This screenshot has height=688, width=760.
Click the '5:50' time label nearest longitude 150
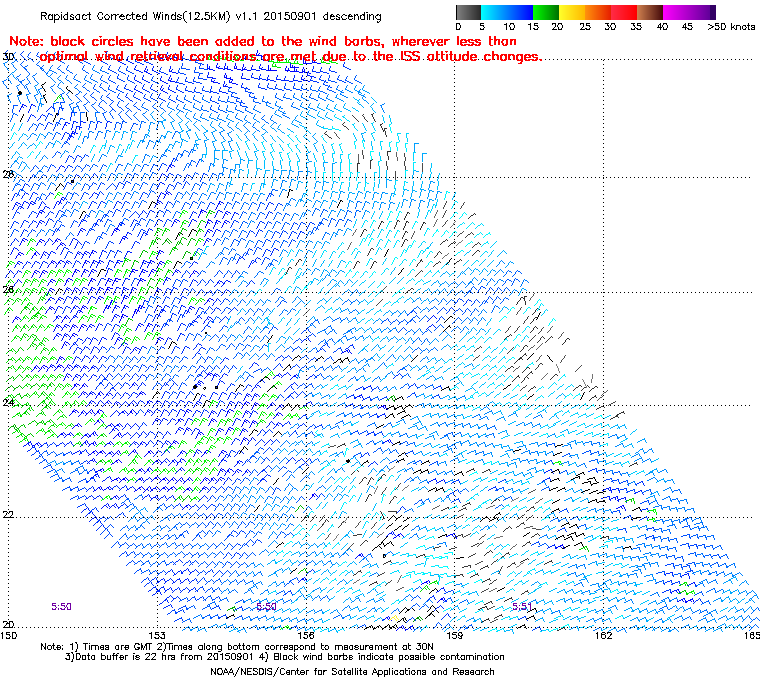pyautogui.click(x=62, y=606)
